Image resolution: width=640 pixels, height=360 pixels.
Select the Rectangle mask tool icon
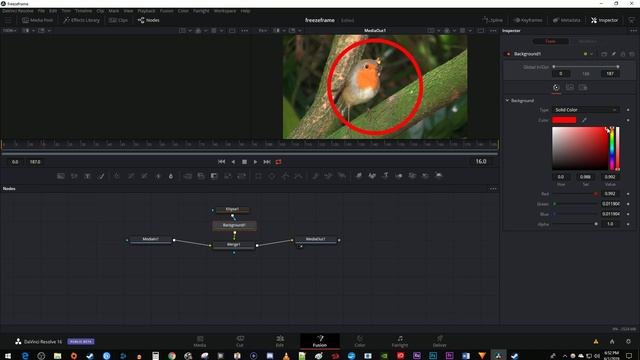(258, 176)
